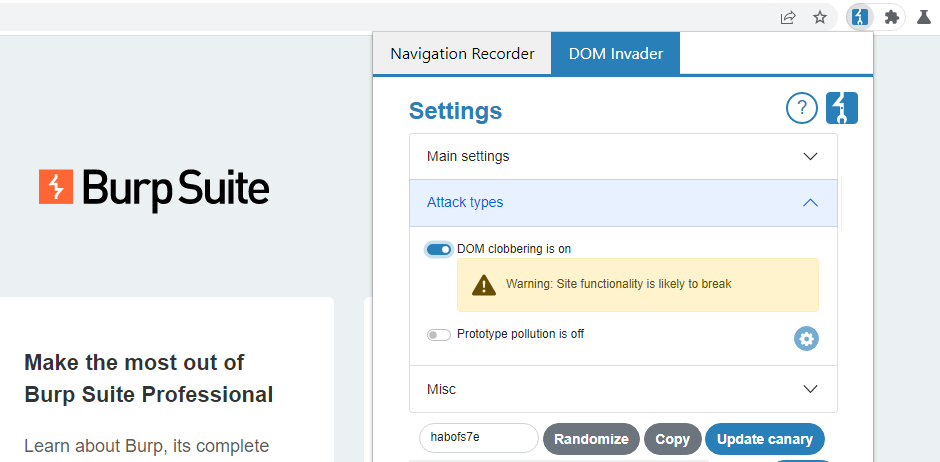Click the Copy button
This screenshot has width=940, height=462.
672,439
